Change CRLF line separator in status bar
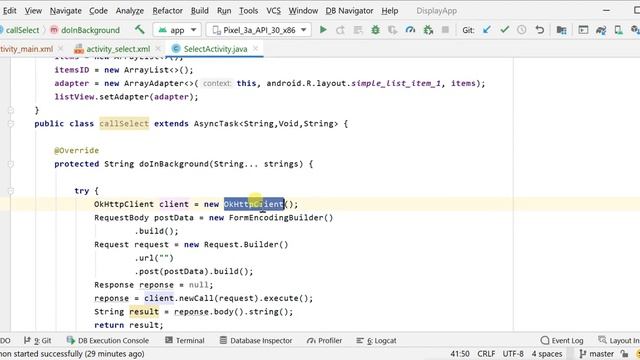This screenshot has height=360, width=640. tap(486, 354)
